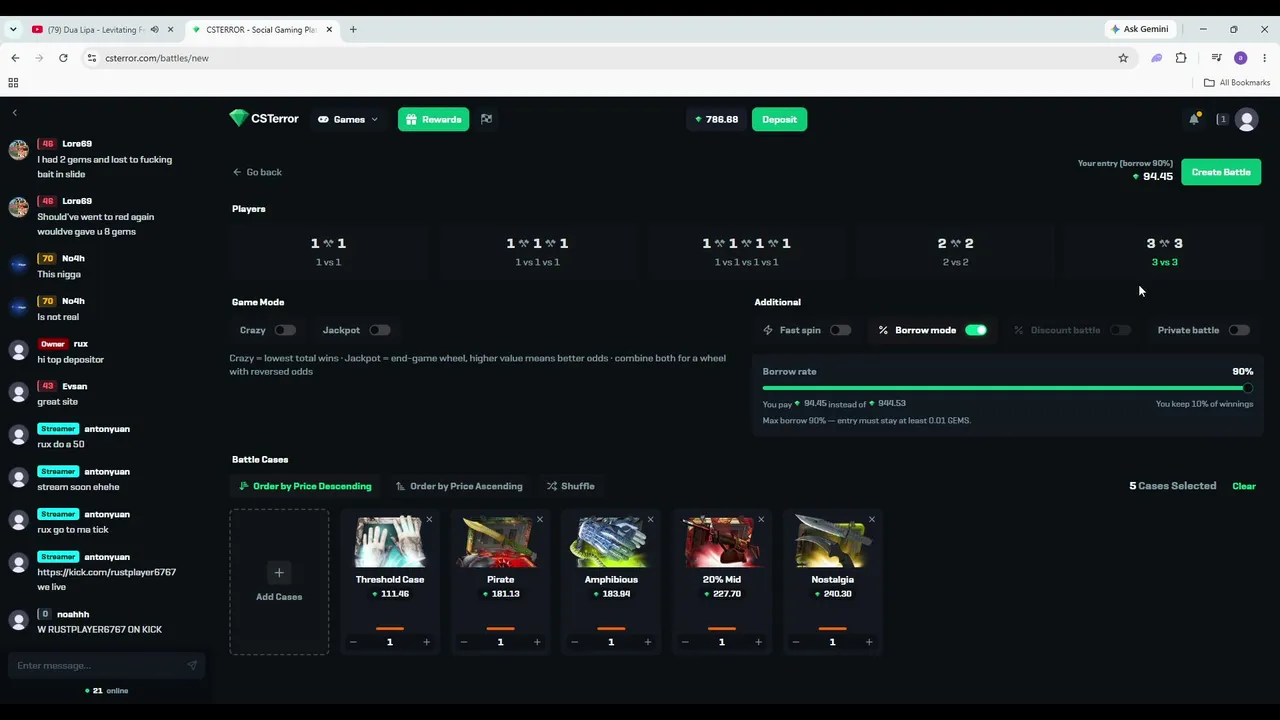
Task: Select 2 vs 2 player mode
Action: point(955,251)
